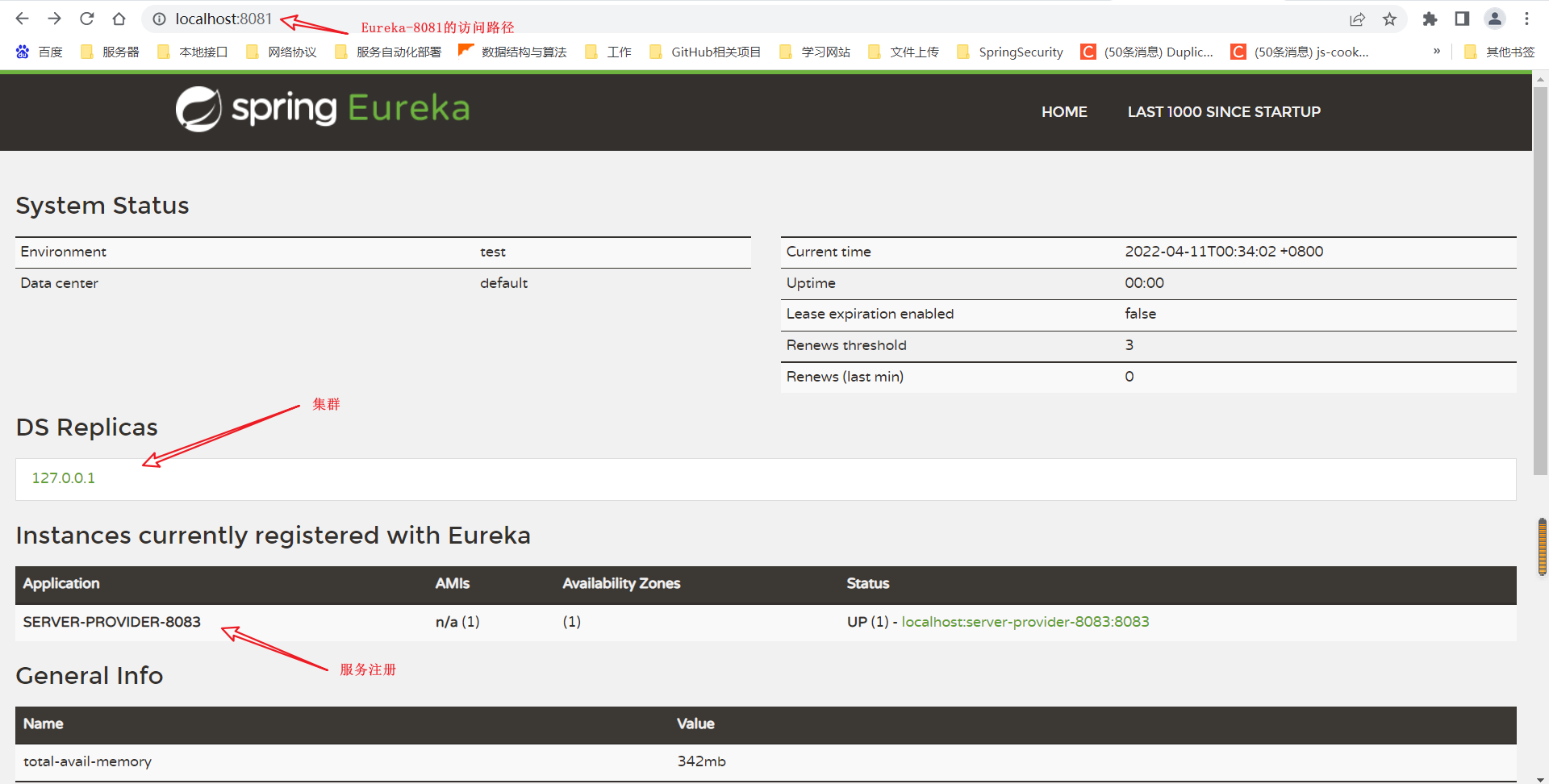The height and width of the screenshot is (784, 1549).
Task: Open the 工作 bookmark folder
Action: [607, 52]
